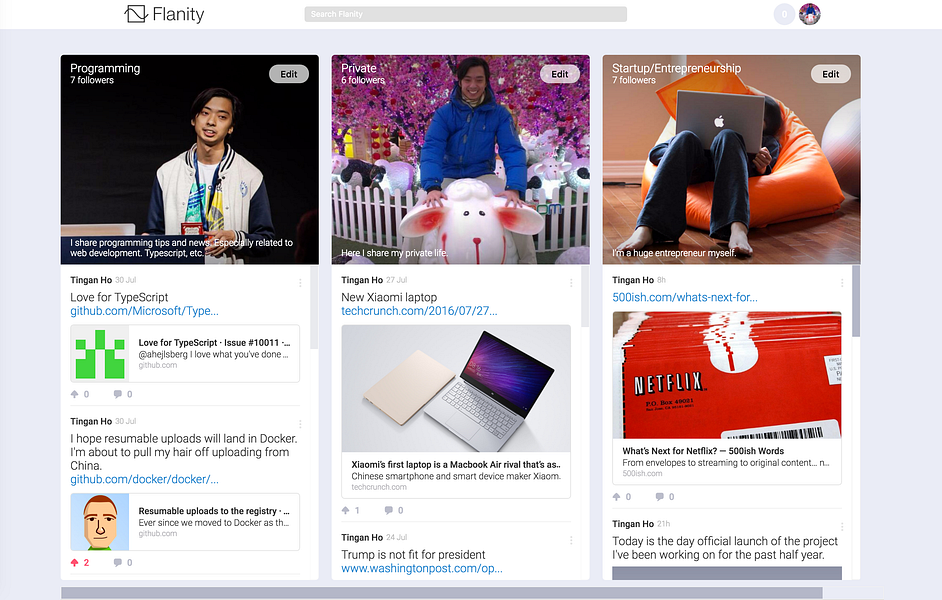Click the Startup column vertical scrollbar
The image size is (942, 600).
pyautogui.click(x=855, y=301)
